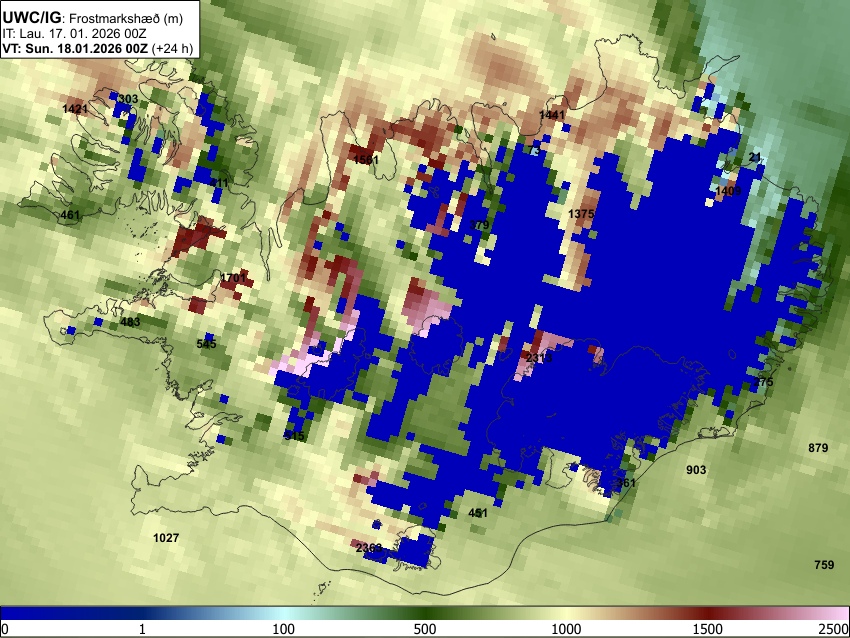Click the map value '1421'

75,109
